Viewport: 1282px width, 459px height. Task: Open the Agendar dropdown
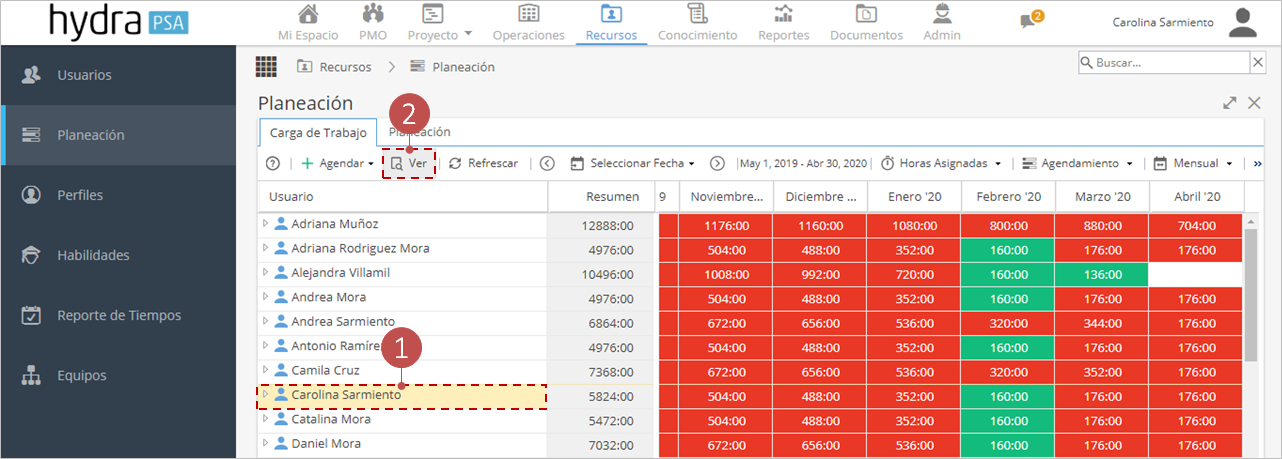[x=337, y=163]
